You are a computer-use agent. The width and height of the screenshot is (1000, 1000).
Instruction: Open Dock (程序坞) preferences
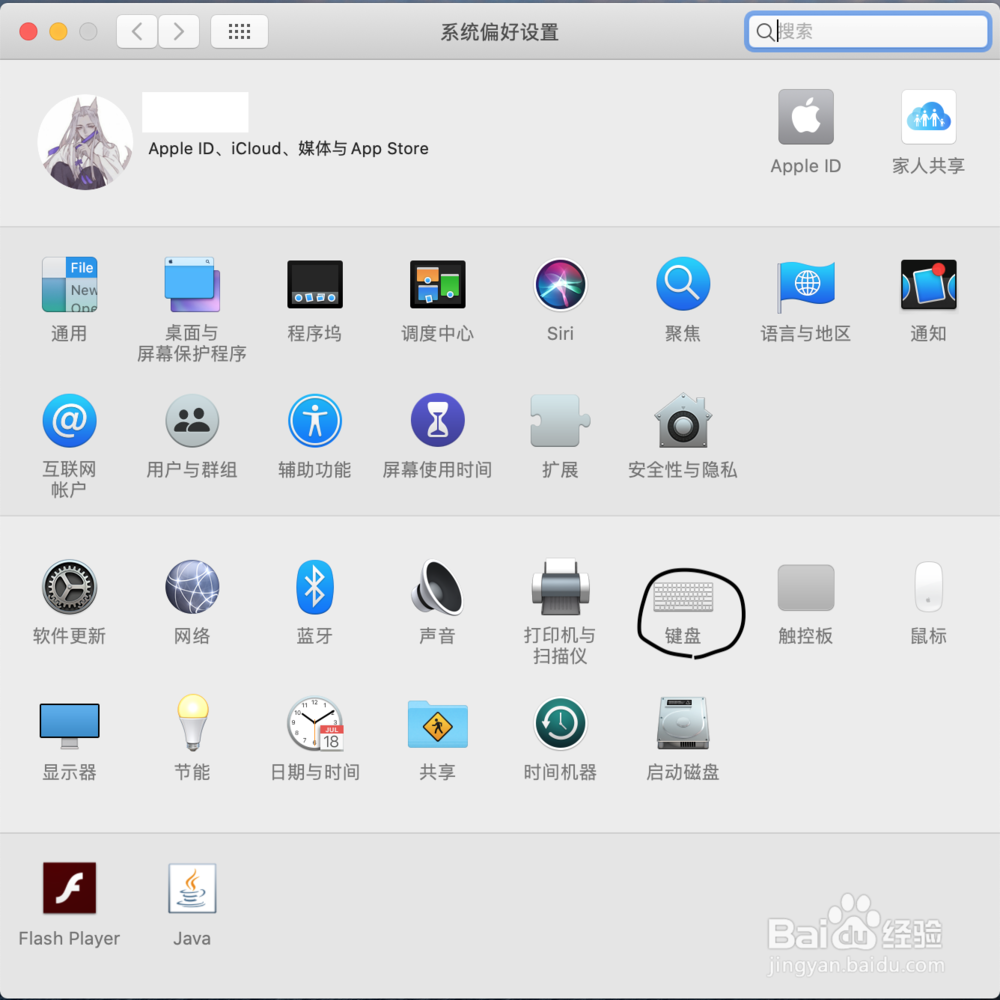[315, 285]
